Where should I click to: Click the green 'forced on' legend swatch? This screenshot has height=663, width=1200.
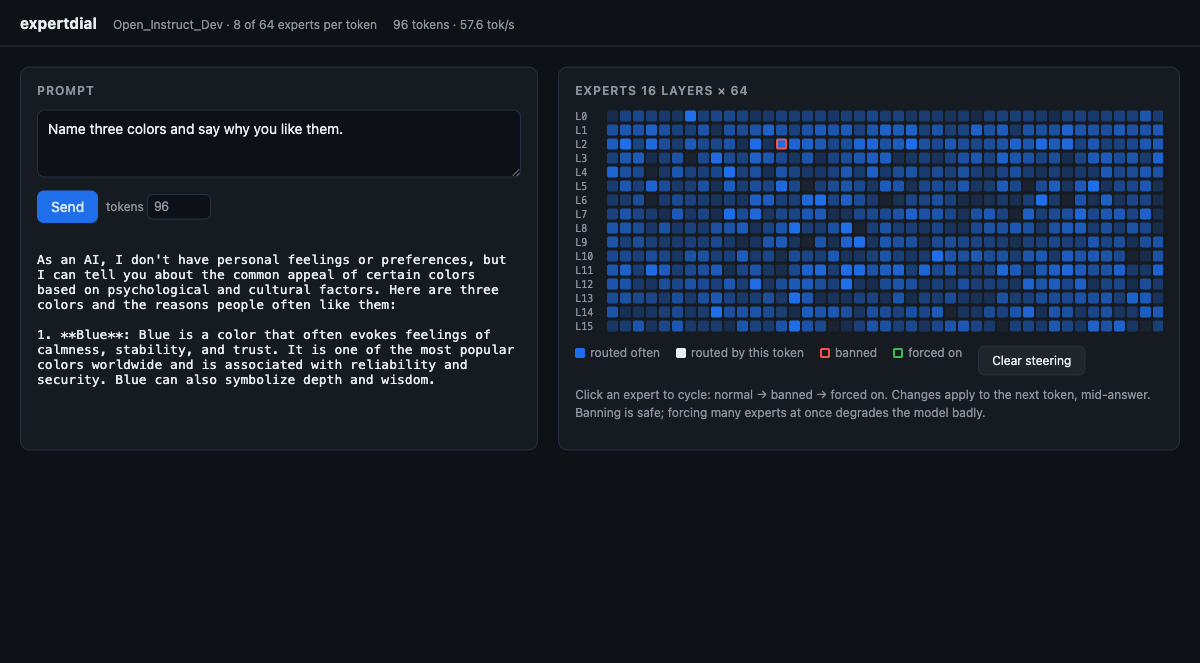[x=898, y=353]
